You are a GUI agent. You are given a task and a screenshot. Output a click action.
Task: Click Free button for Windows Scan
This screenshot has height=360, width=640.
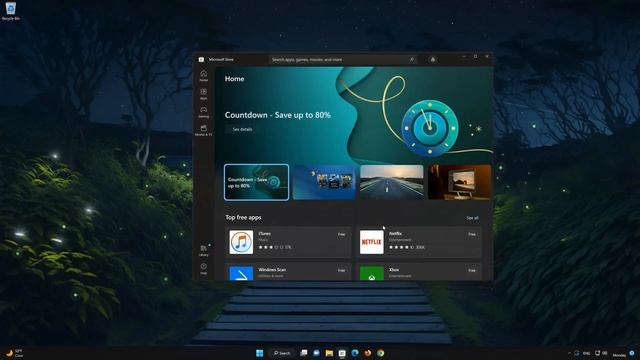pyautogui.click(x=341, y=270)
